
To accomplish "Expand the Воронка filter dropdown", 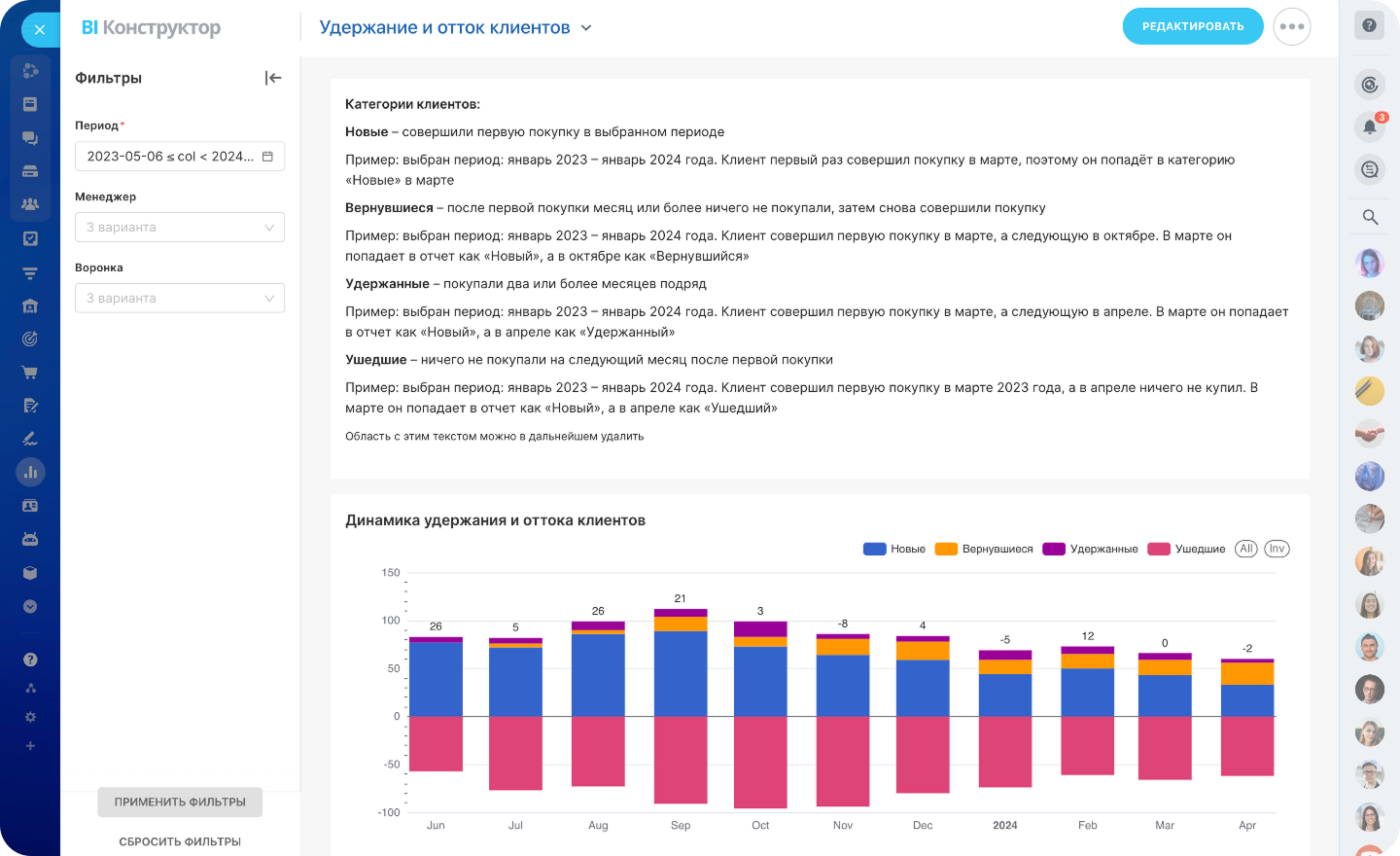I will [180, 299].
